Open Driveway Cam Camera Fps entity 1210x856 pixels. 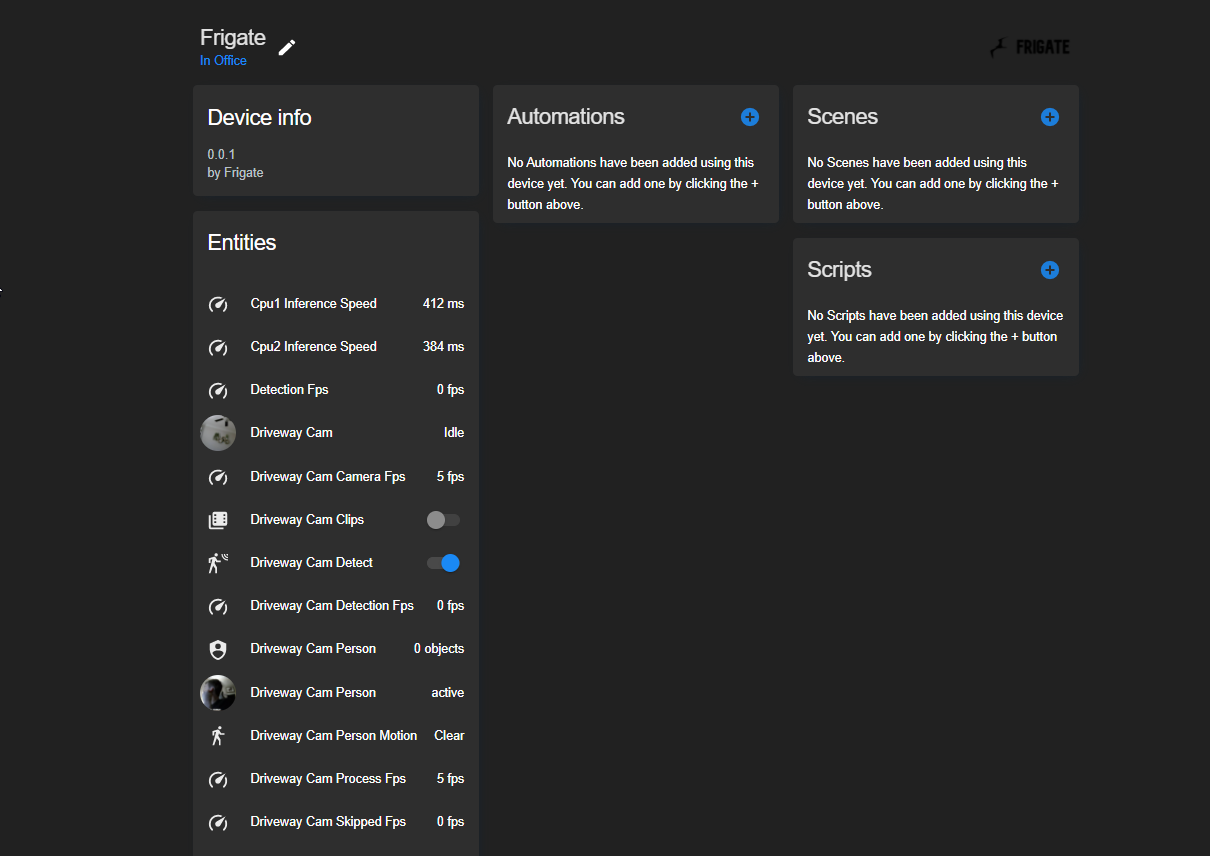point(328,477)
